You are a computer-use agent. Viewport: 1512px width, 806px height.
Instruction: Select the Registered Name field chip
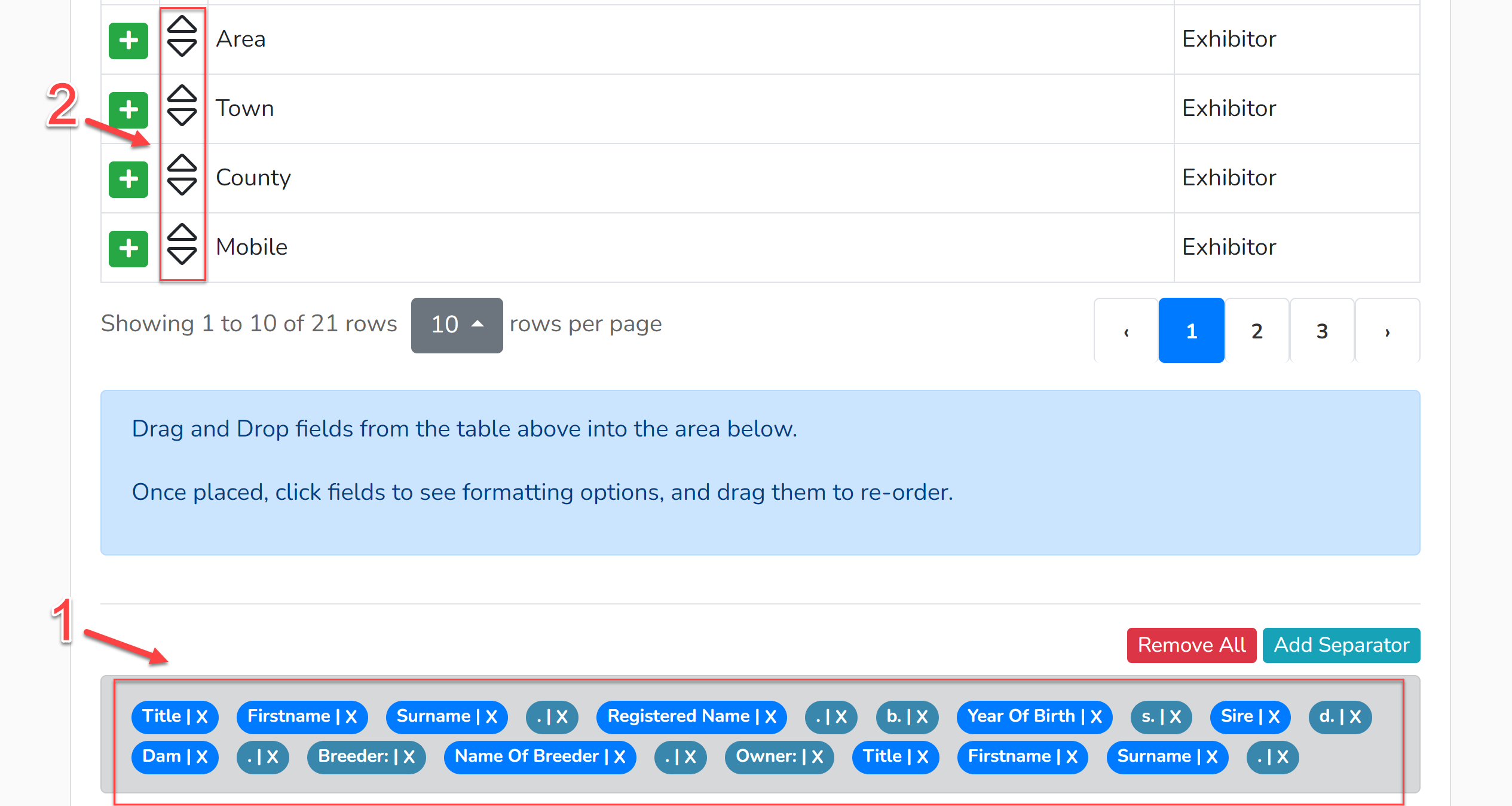tap(691, 716)
